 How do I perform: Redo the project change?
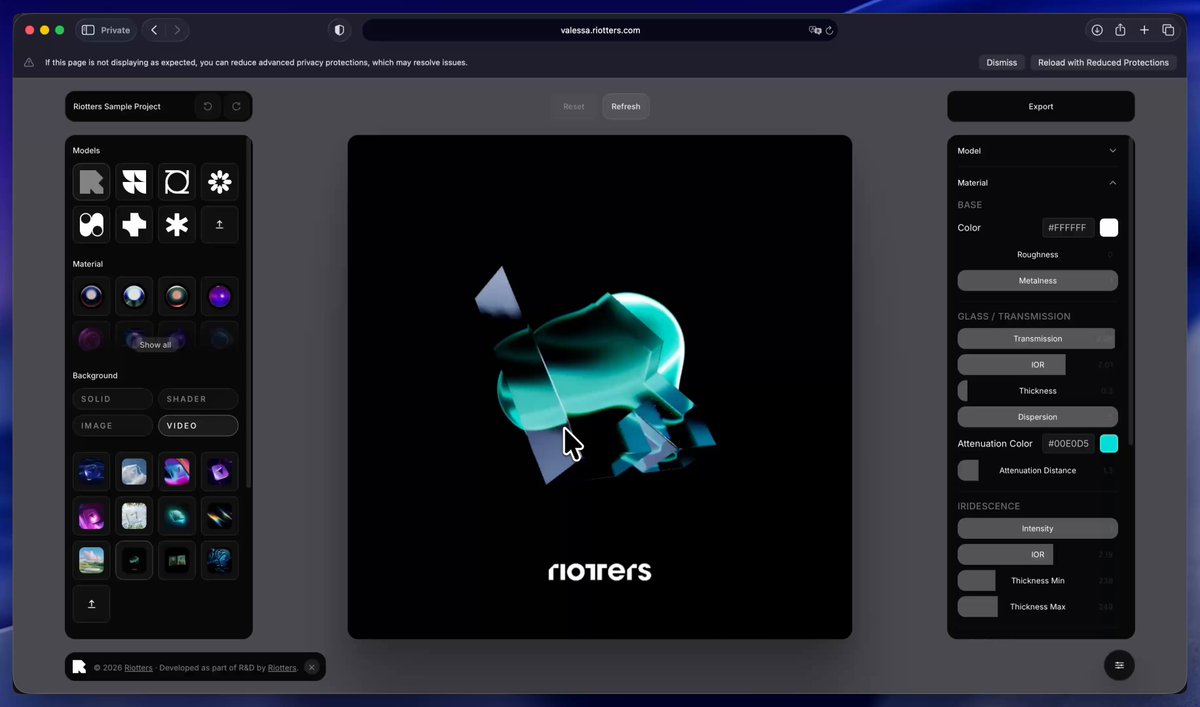[x=236, y=106]
